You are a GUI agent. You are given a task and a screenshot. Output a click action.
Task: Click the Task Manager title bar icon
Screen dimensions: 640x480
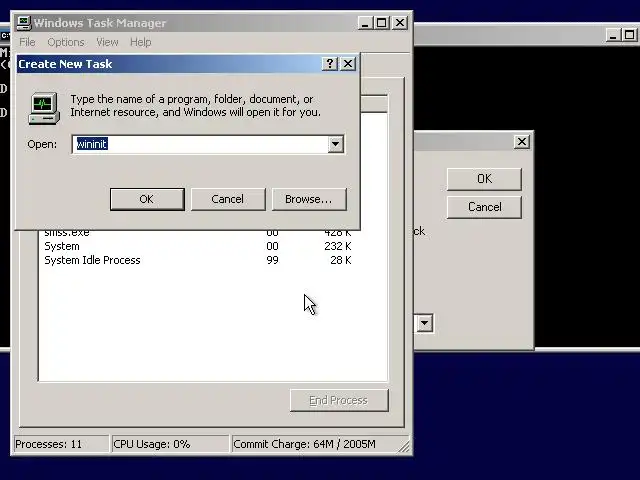coord(24,23)
